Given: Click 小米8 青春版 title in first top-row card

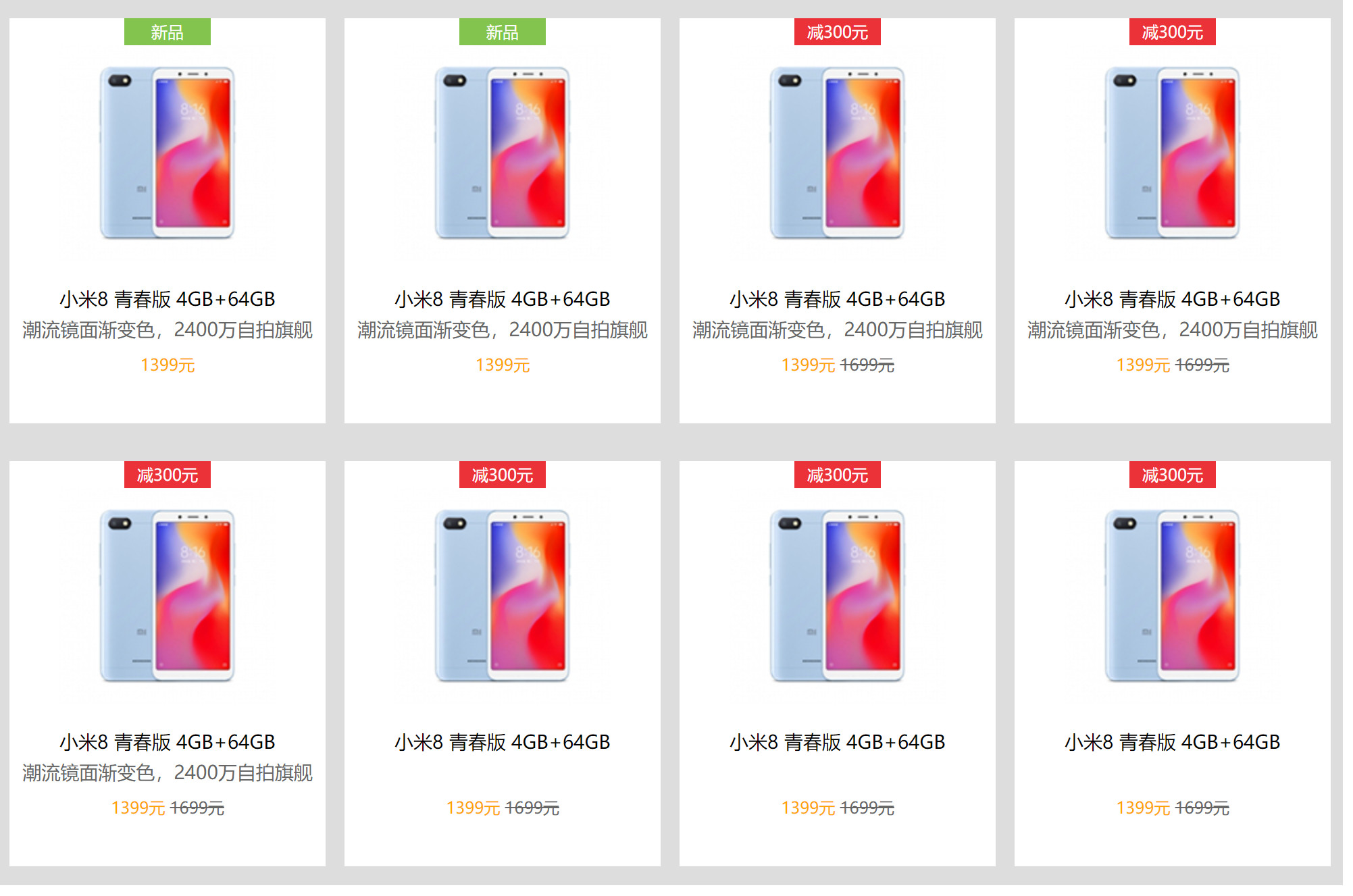Looking at the screenshot, I should 167,298.
